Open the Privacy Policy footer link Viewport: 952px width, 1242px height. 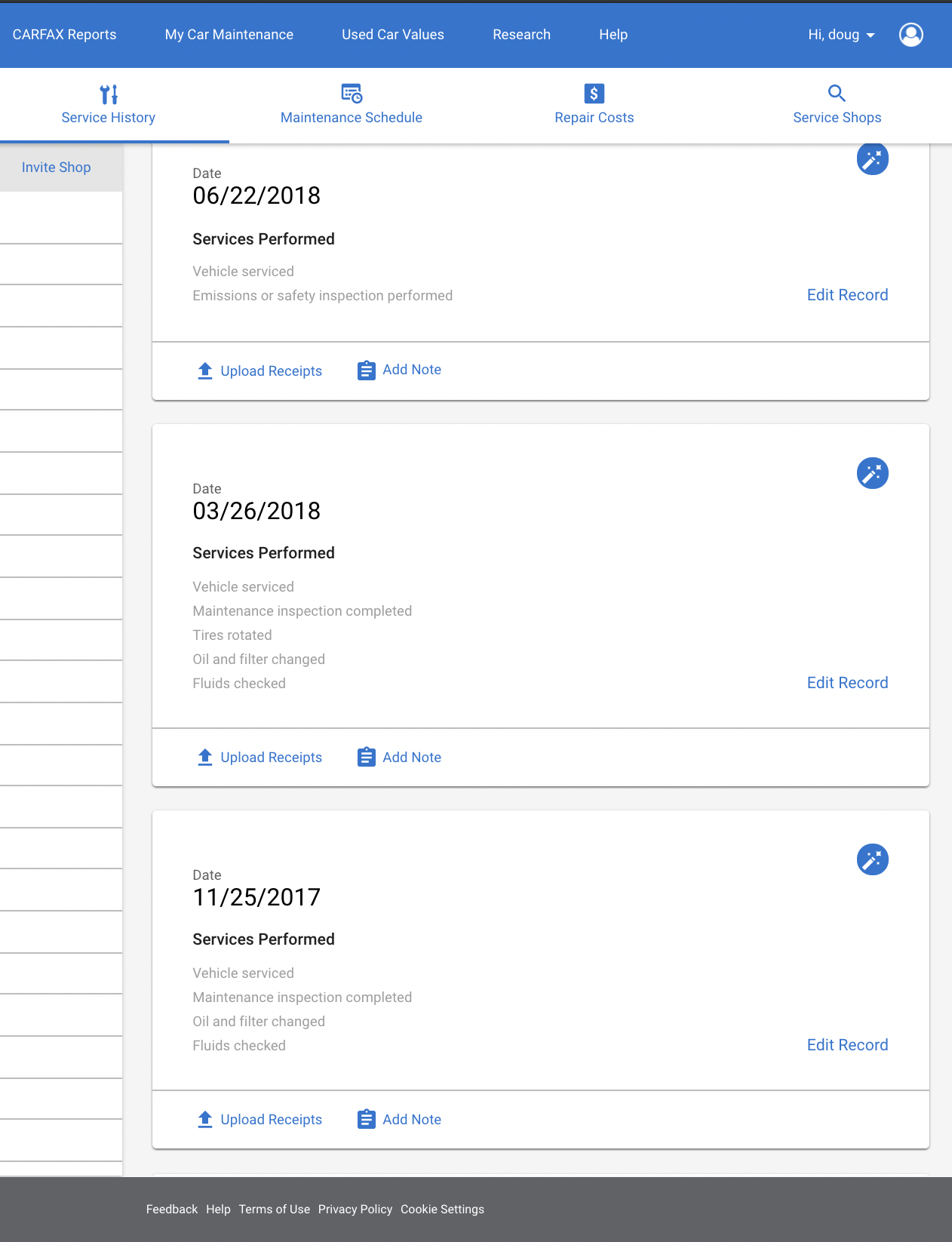pos(355,1210)
